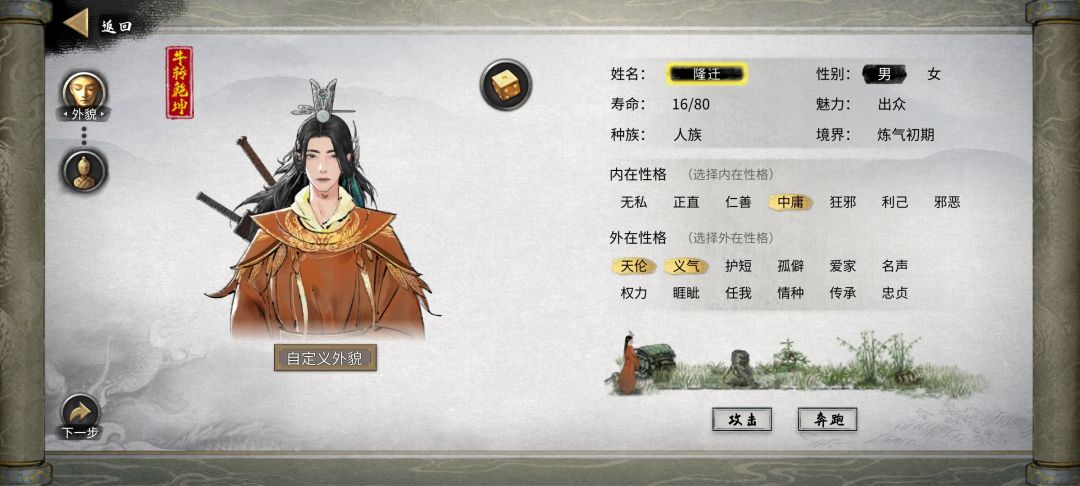The width and height of the screenshot is (1080, 486).
Task: Preview the 攻击 attack animation
Action: pos(742,419)
